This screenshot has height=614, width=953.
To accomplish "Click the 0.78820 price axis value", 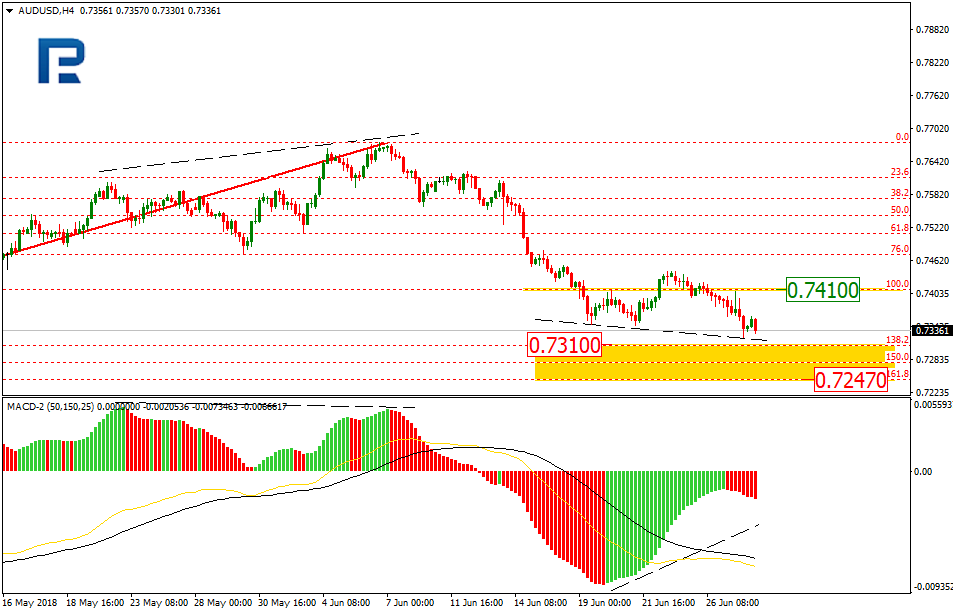I will pyautogui.click(x=932, y=30).
